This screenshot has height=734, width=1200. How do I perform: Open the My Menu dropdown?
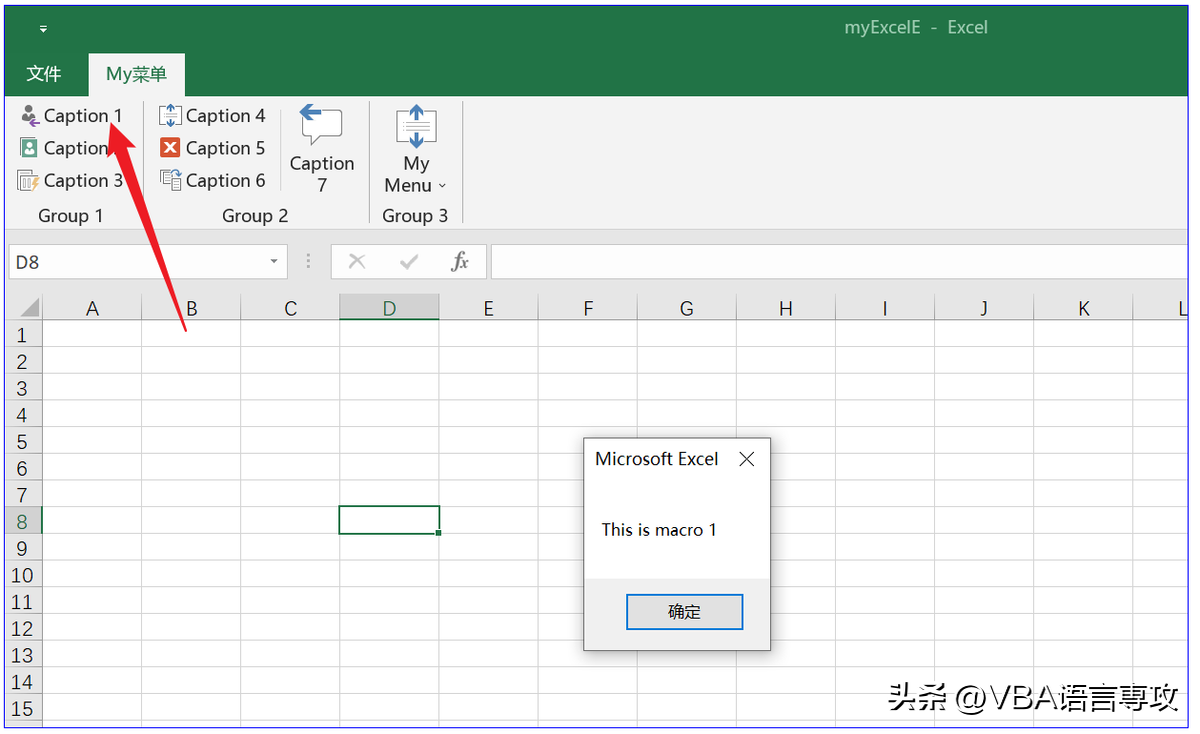pyautogui.click(x=416, y=150)
